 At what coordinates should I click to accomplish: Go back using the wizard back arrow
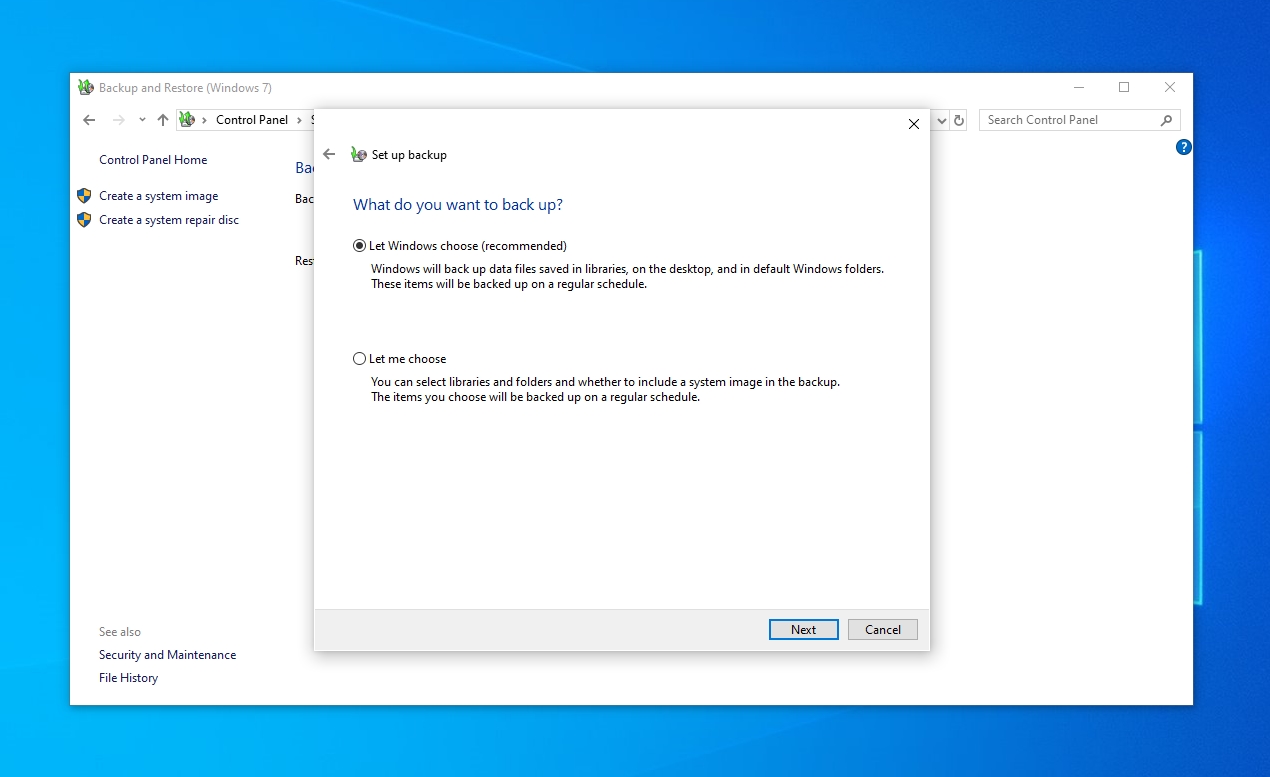pos(329,155)
